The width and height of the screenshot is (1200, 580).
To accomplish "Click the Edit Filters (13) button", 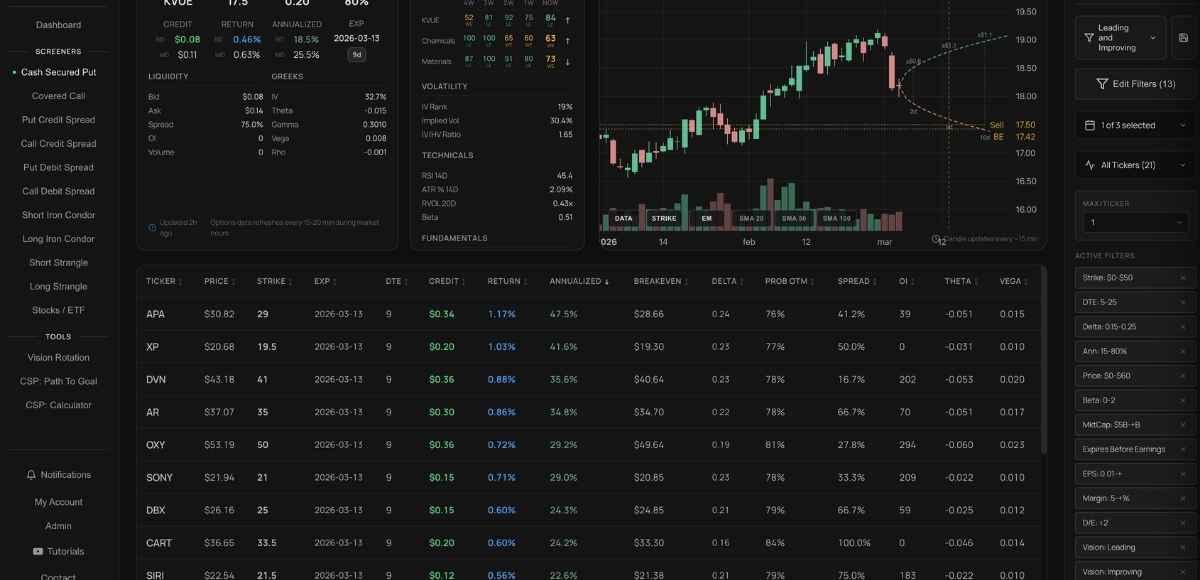I will (1134, 84).
